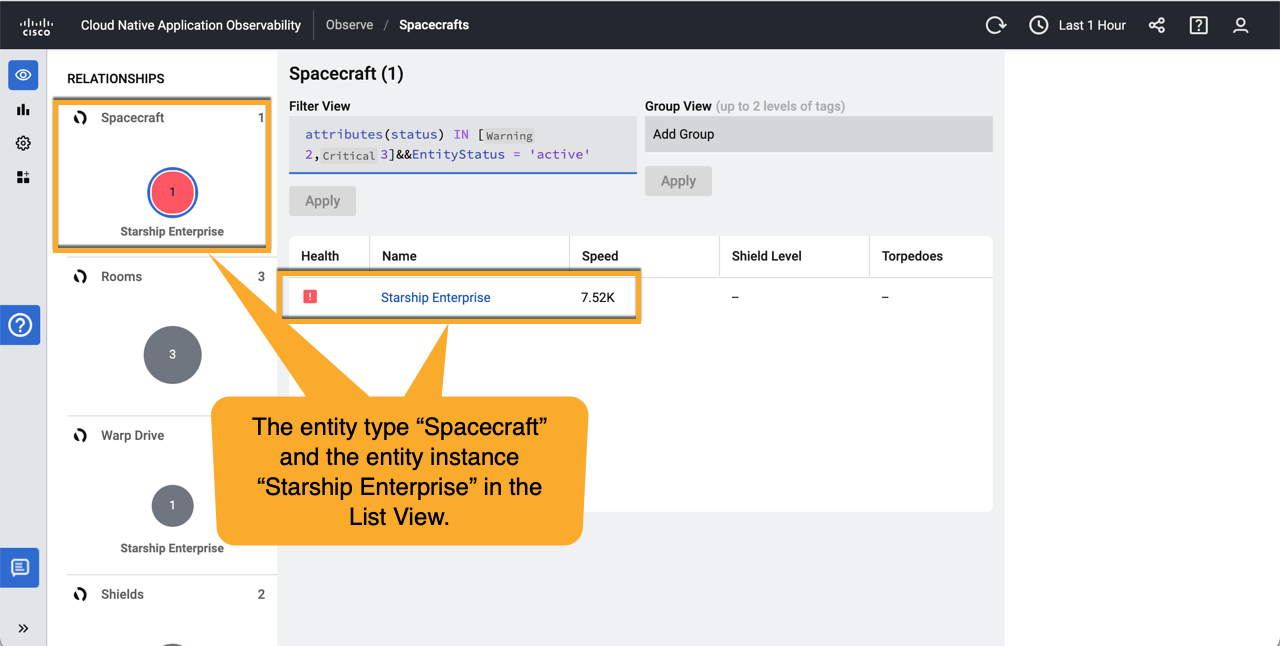Viewport: 1280px width, 646px height.
Task: Apply the Filter View query
Action: click(322, 200)
